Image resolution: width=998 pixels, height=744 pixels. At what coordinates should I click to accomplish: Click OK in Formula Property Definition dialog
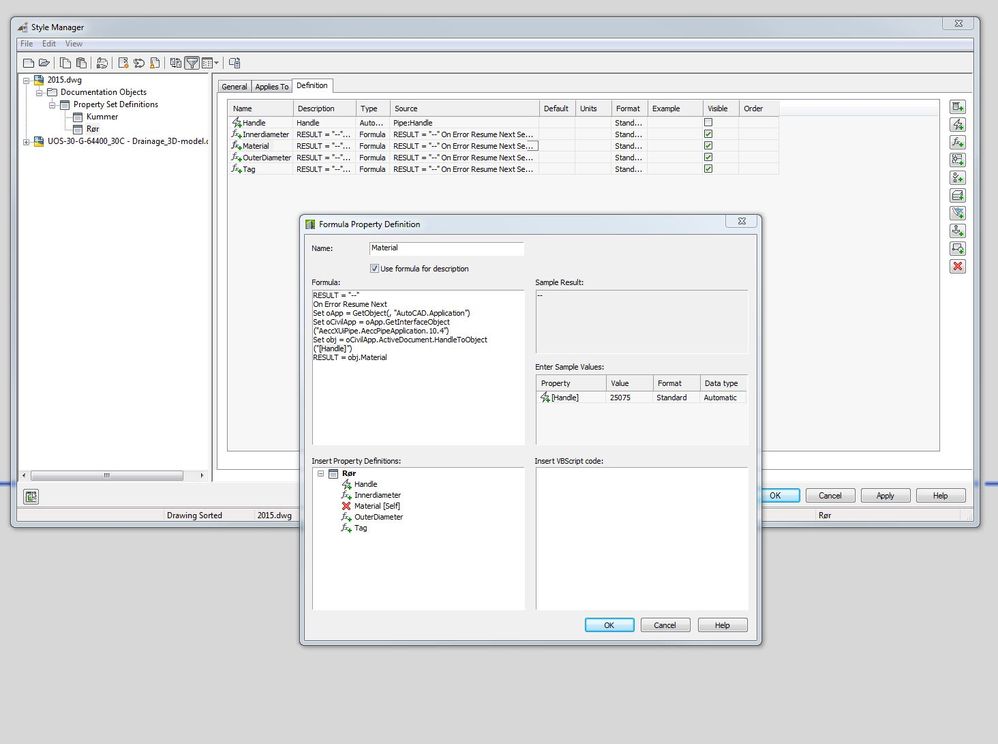(609, 625)
